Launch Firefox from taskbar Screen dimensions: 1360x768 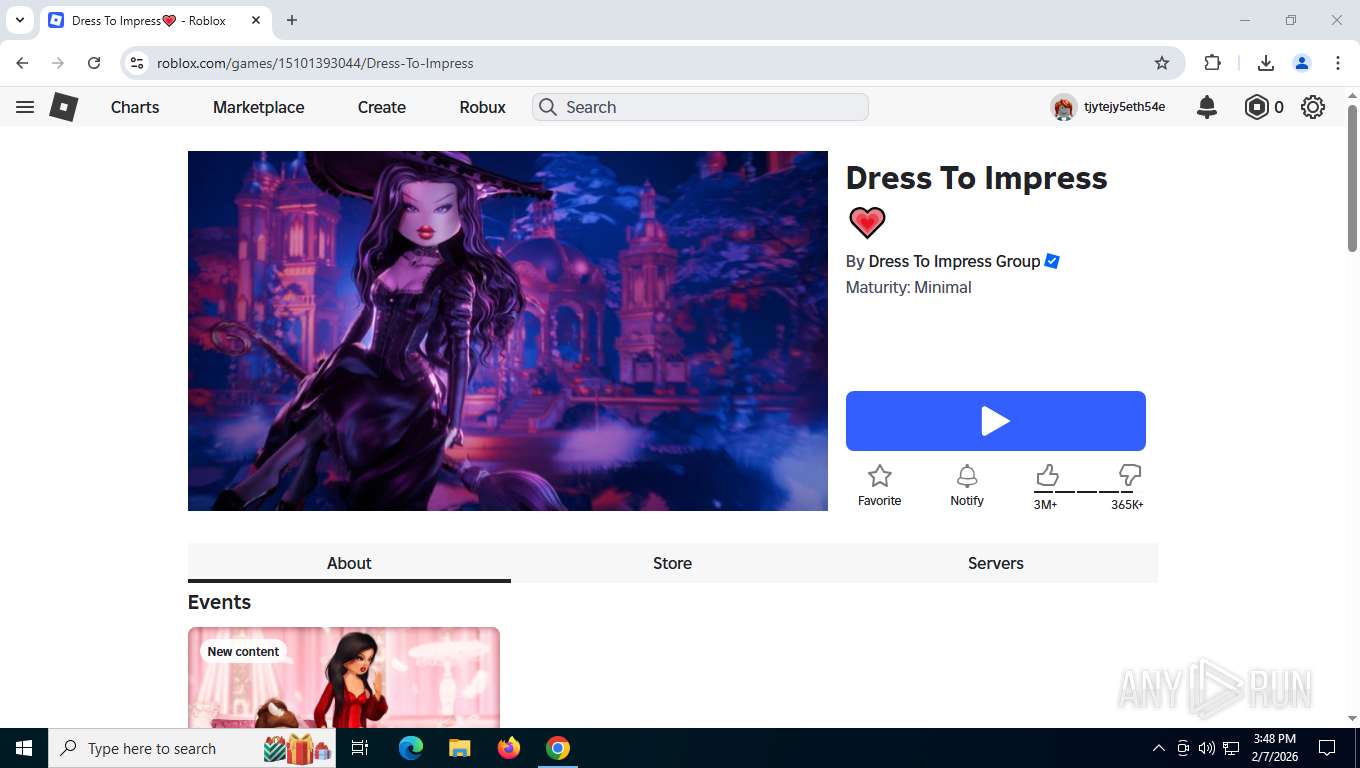[x=509, y=748]
